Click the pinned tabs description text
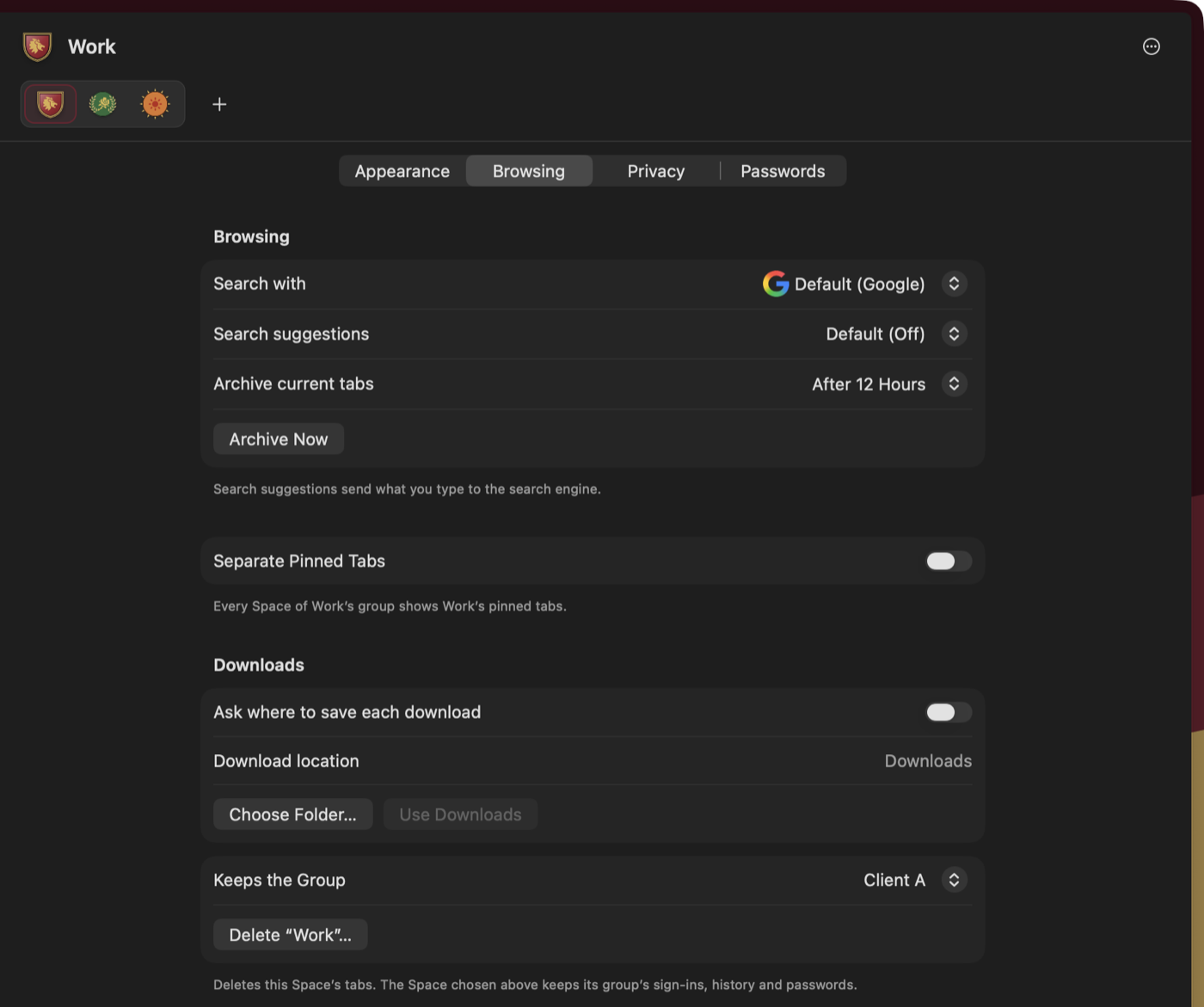 coord(390,606)
